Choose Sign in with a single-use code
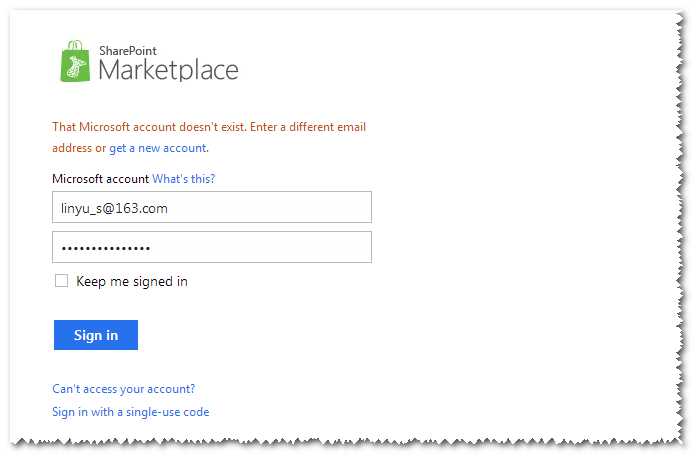Screen dimensions: 700x461 (131, 412)
